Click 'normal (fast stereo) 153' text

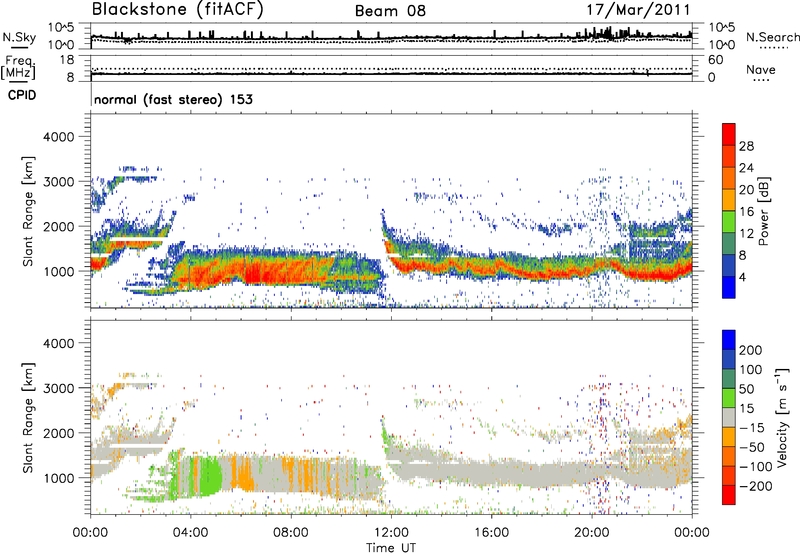(173, 99)
